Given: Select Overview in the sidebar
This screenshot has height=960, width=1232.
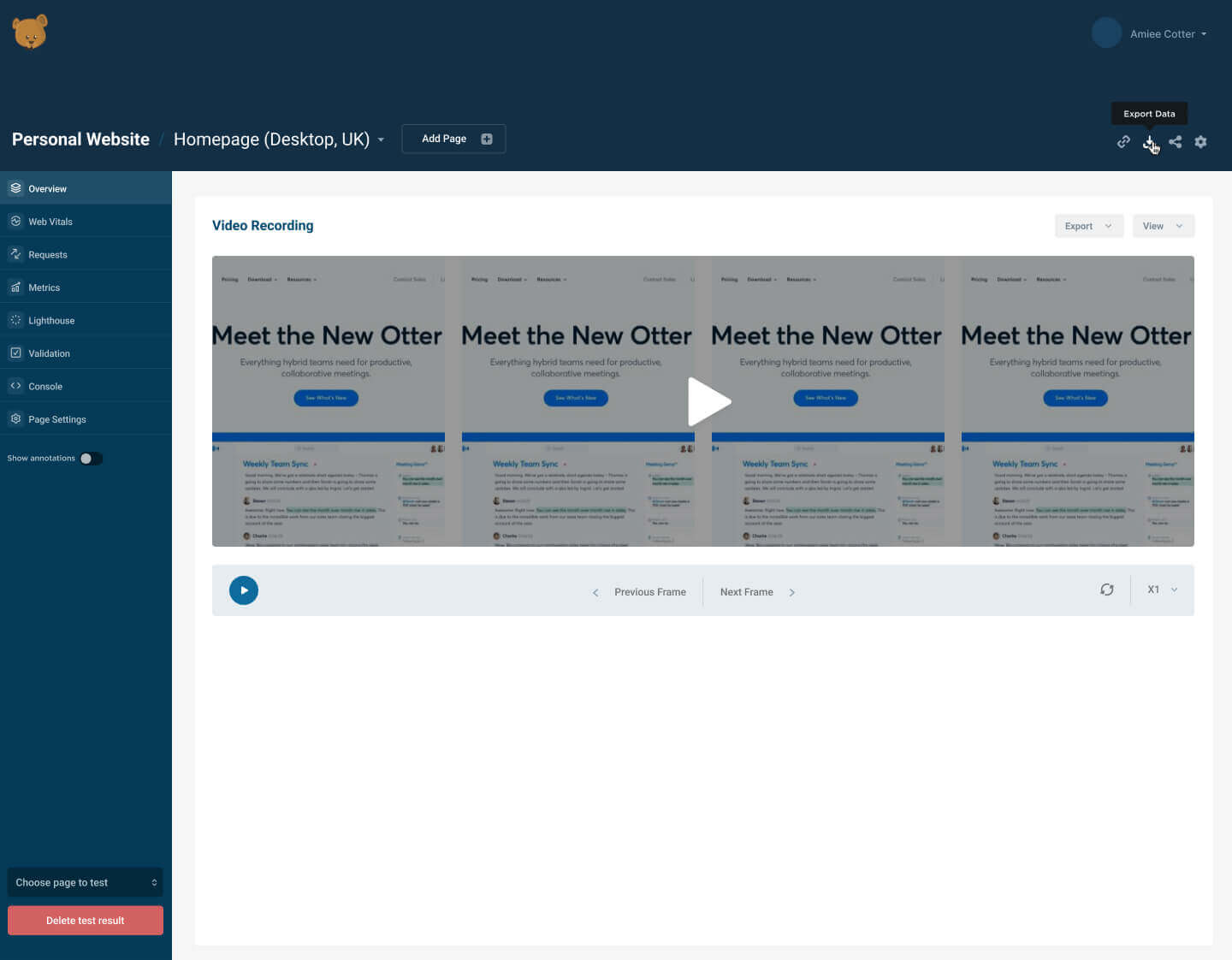Looking at the screenshot, I should coord(86,188).
